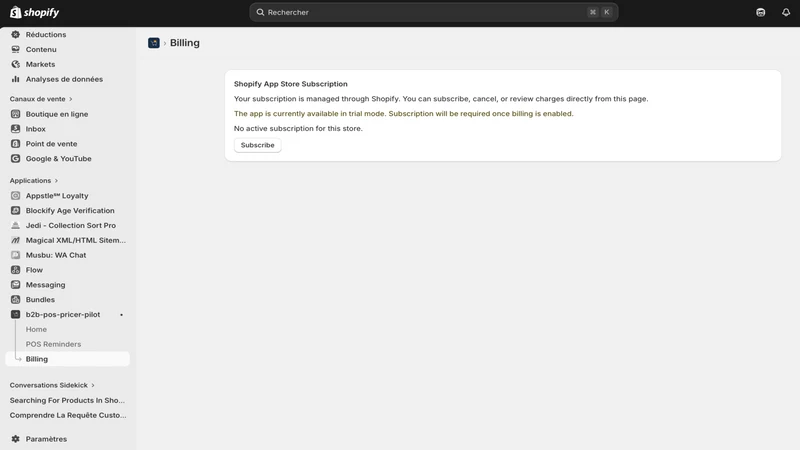
Task: Click the Markets globe icon
Action: pyautogui.click(x=15, y=64)
